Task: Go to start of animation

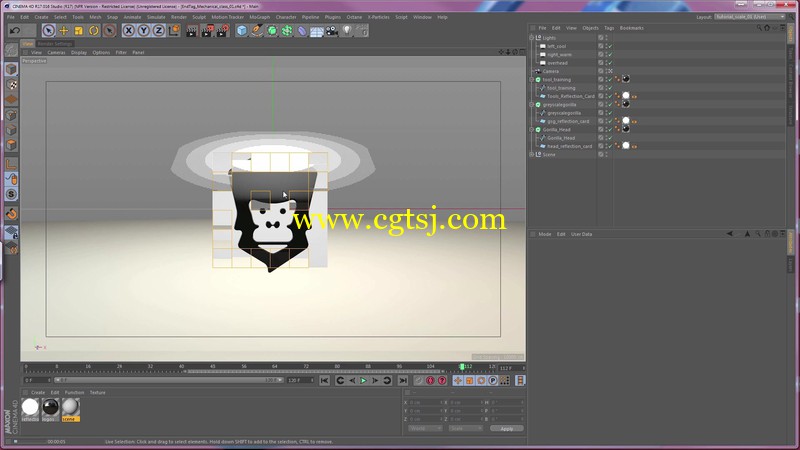Action: [324, 381]
